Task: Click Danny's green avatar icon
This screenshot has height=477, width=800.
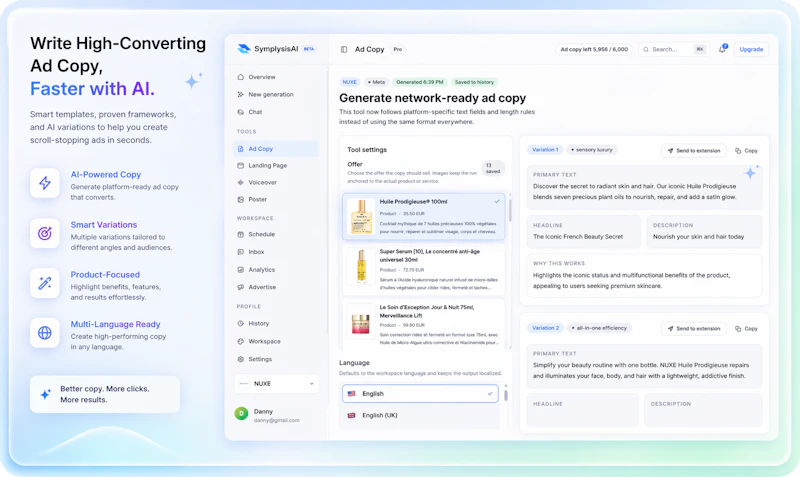Action: pyautogui.click(x=241, y=414)
